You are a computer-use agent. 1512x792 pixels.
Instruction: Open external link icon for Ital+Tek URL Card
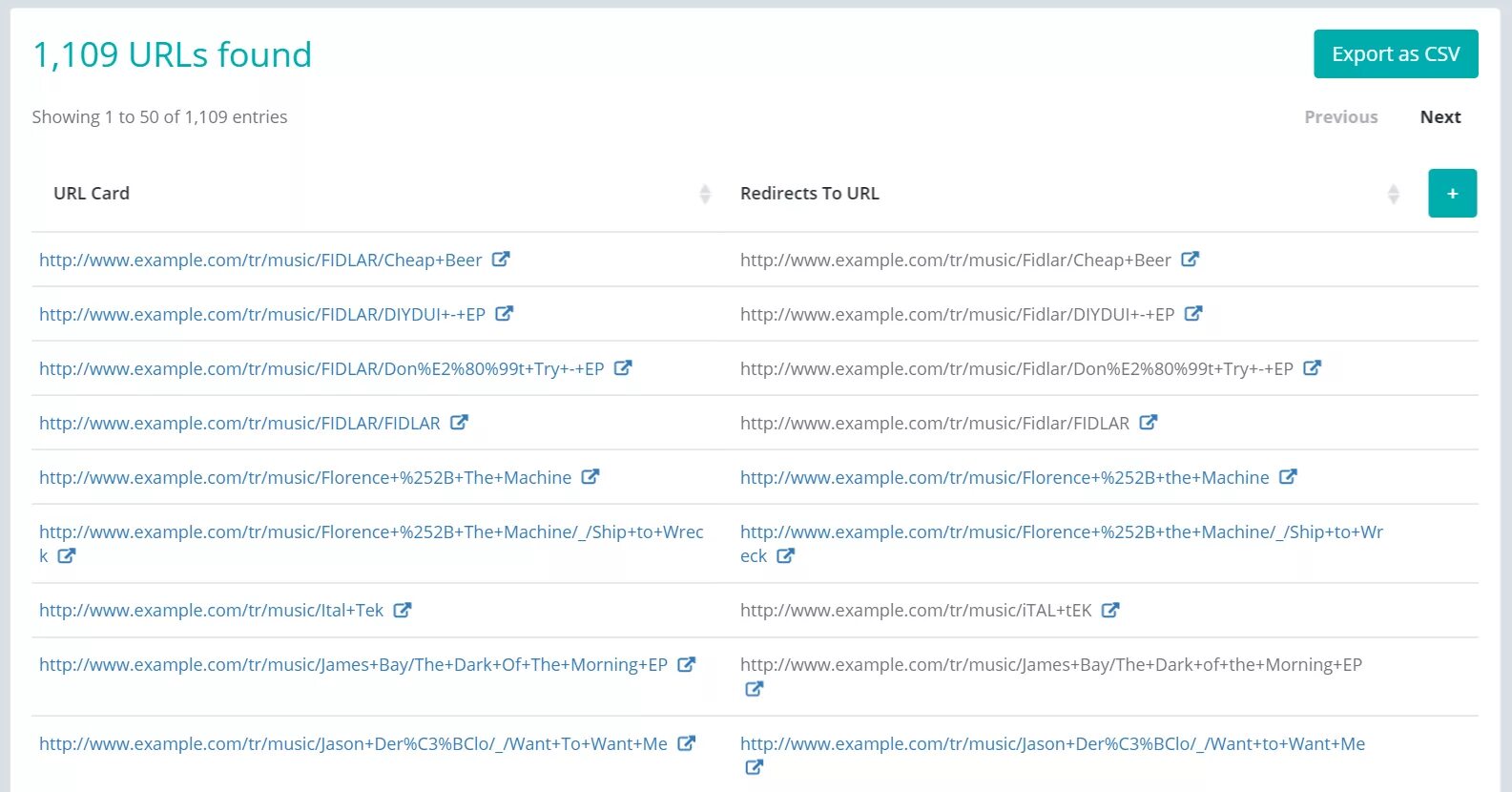click(x=403, y=611)
